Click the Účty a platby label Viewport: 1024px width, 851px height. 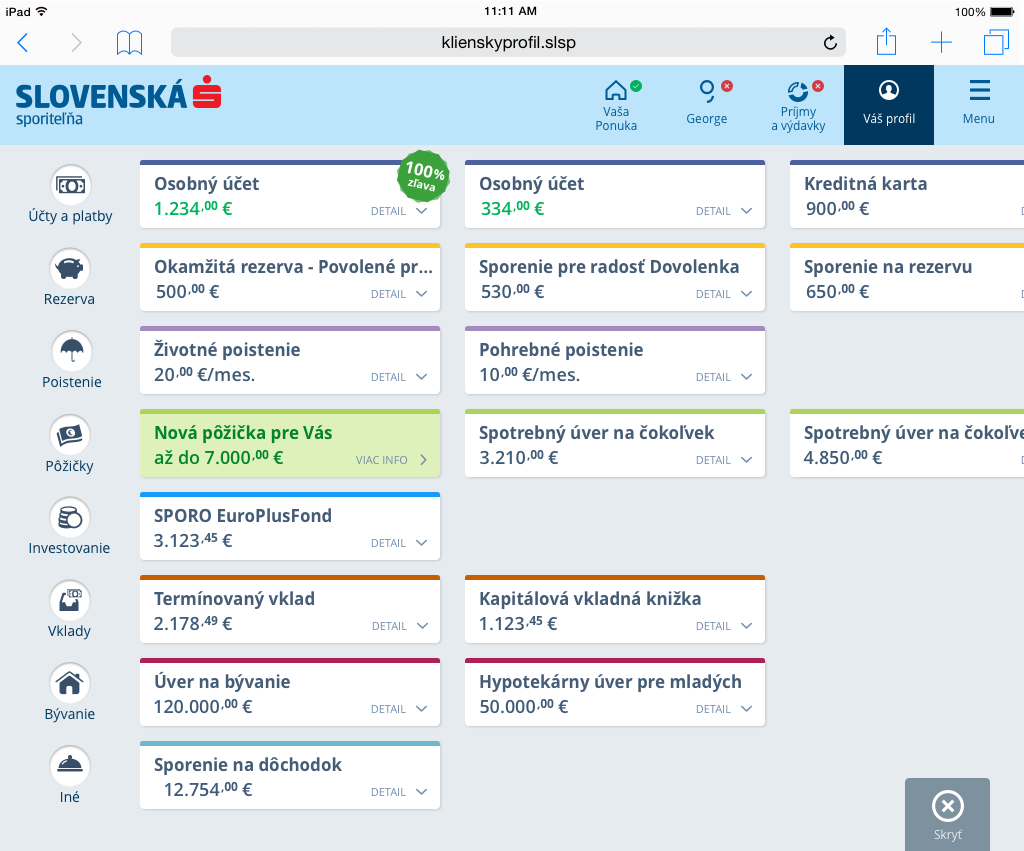[71, 216]
